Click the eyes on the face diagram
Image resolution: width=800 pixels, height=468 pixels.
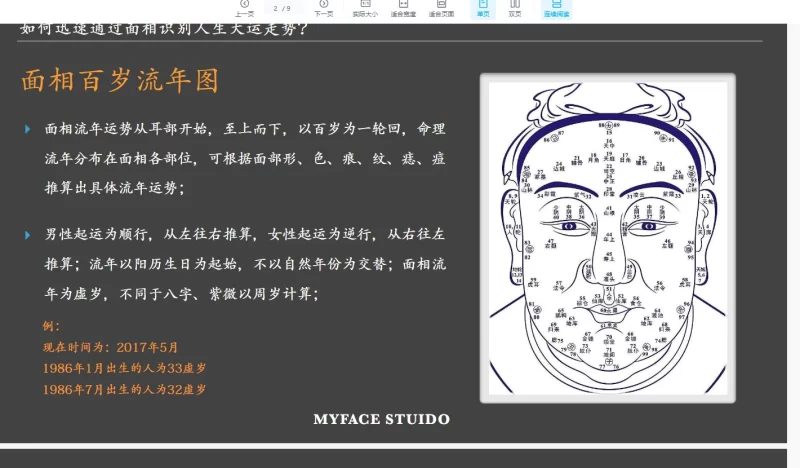(608, 226)
